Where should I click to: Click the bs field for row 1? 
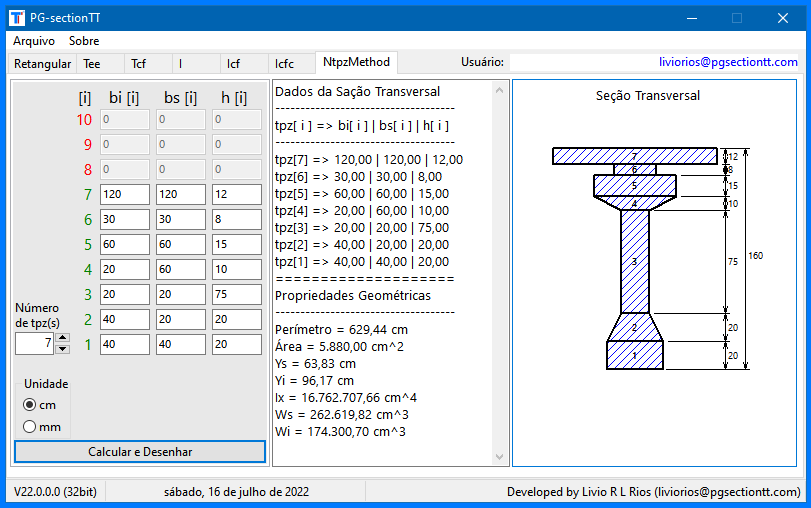[181, 345]
